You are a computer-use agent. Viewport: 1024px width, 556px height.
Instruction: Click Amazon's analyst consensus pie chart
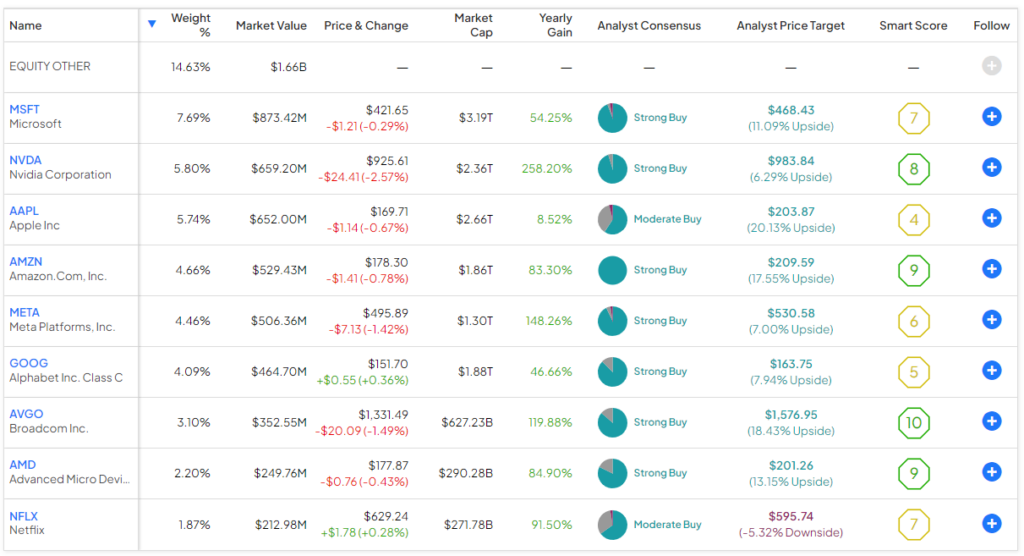(612, 270)
